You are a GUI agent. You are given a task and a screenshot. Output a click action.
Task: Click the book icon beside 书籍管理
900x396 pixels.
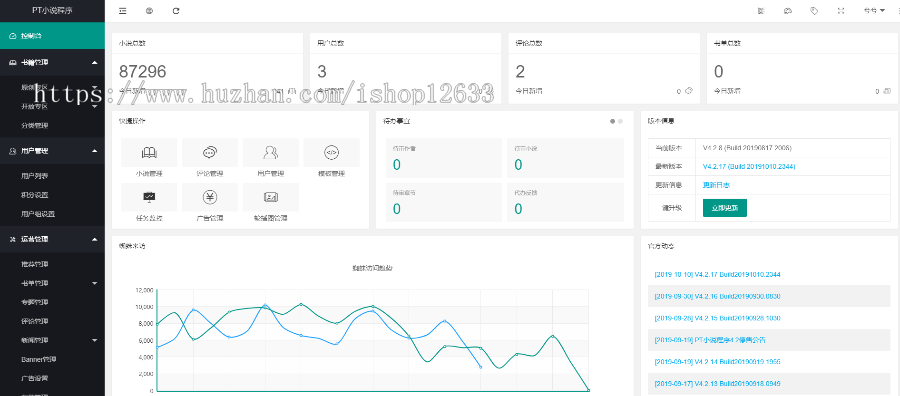13,63
